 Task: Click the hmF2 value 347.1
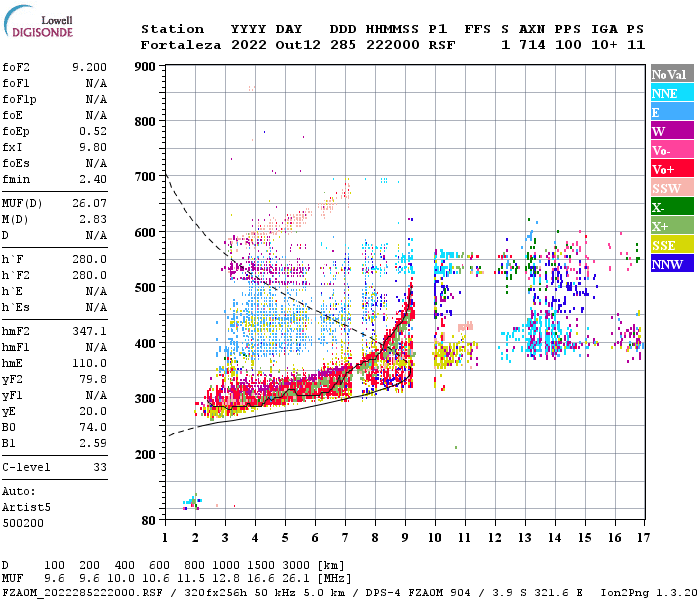point(89,331)
